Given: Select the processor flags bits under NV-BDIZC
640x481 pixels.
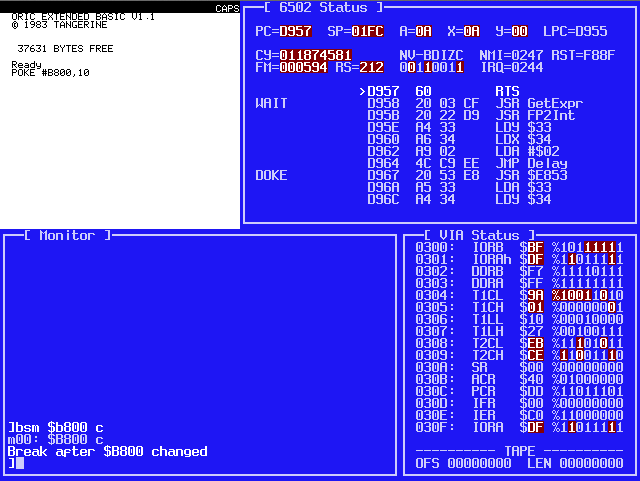Looking at the screenshot, I should (x=431, y=67).
